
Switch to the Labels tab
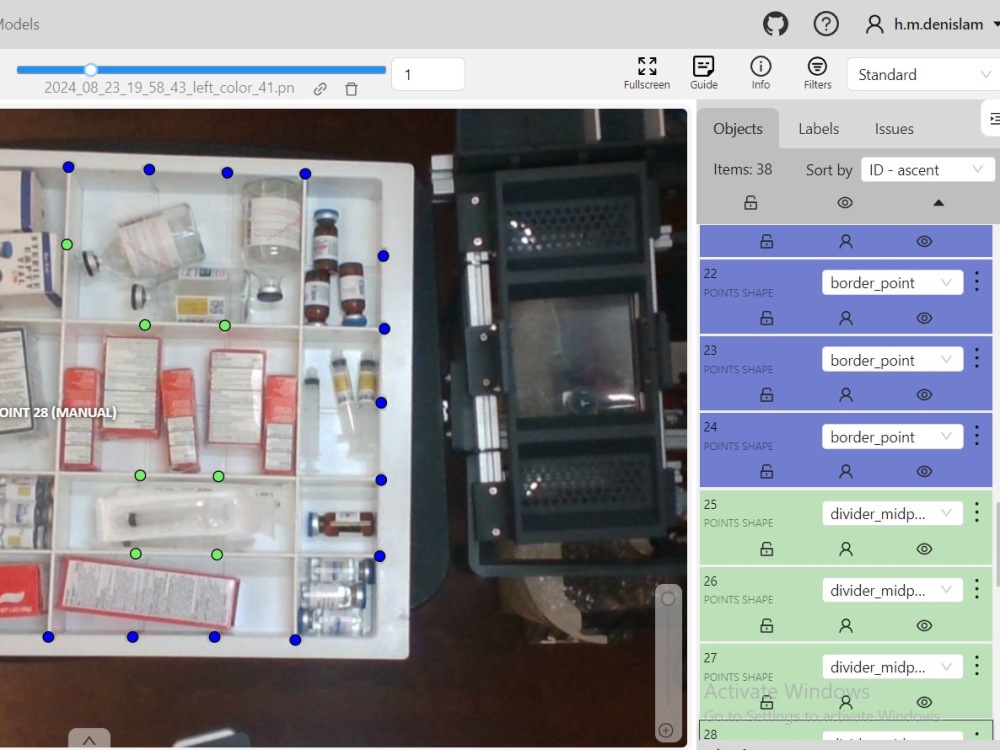point(818,129)
